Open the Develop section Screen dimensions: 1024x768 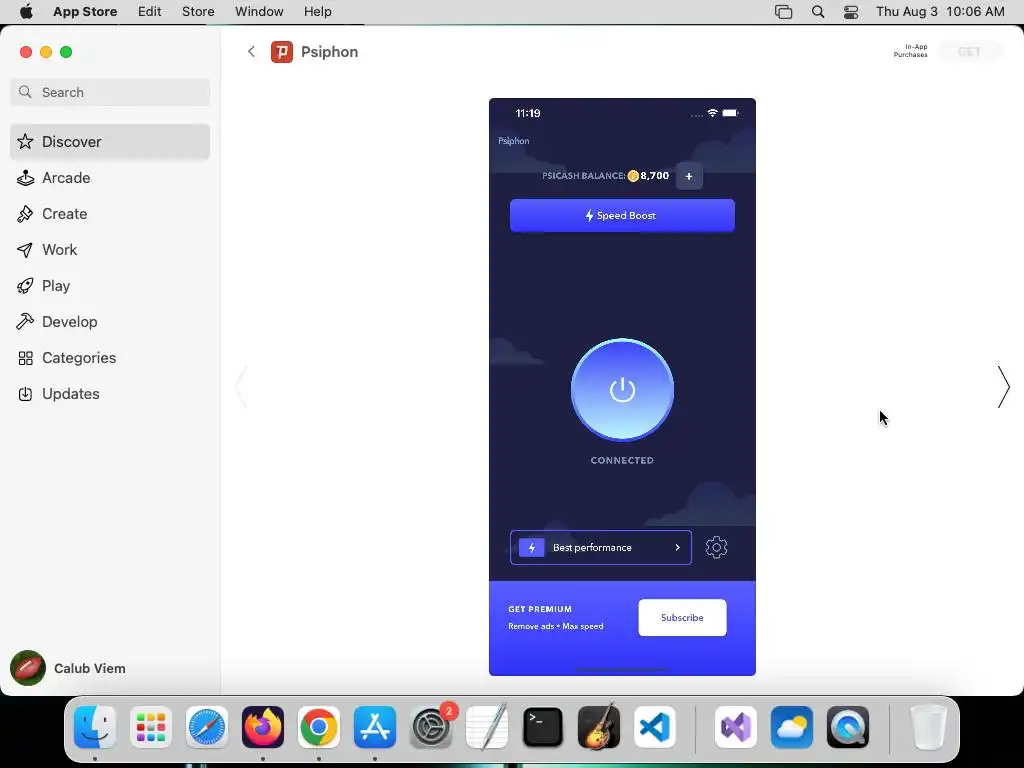pos(110,321)
